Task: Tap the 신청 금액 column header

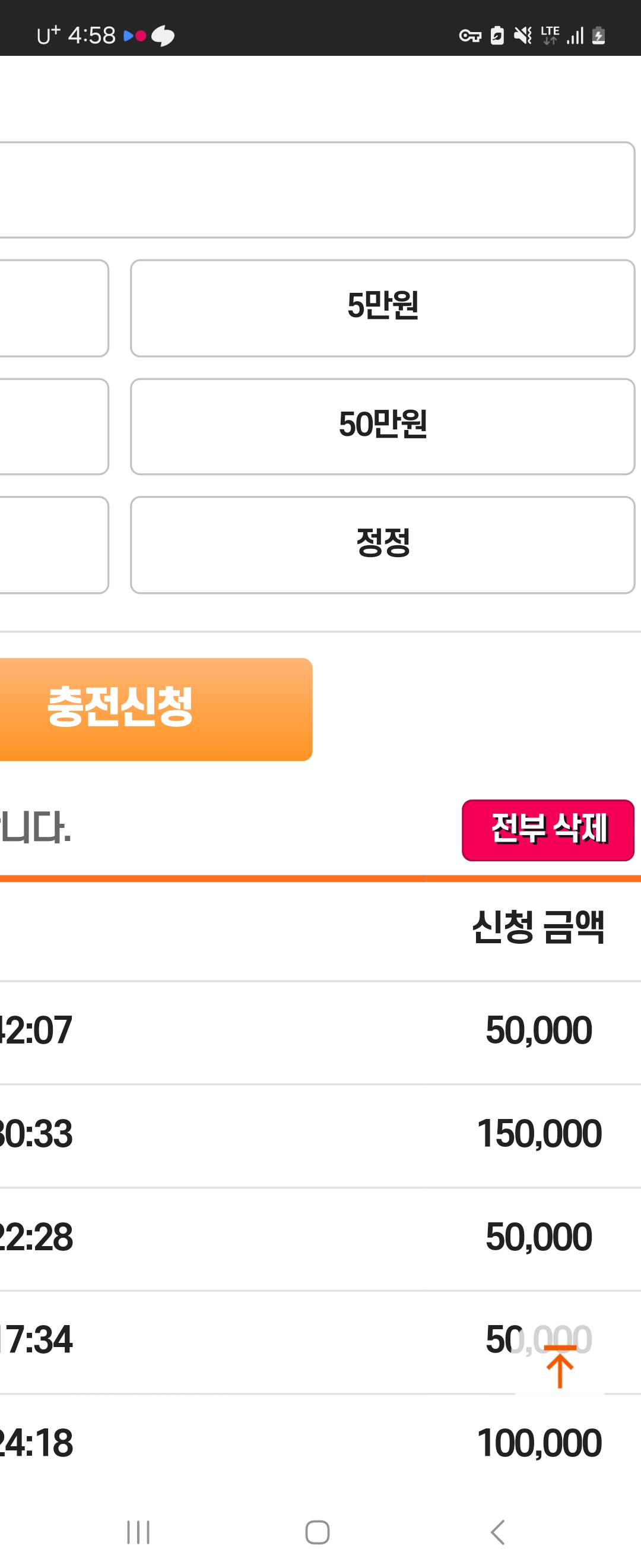Action: (538, 927)
